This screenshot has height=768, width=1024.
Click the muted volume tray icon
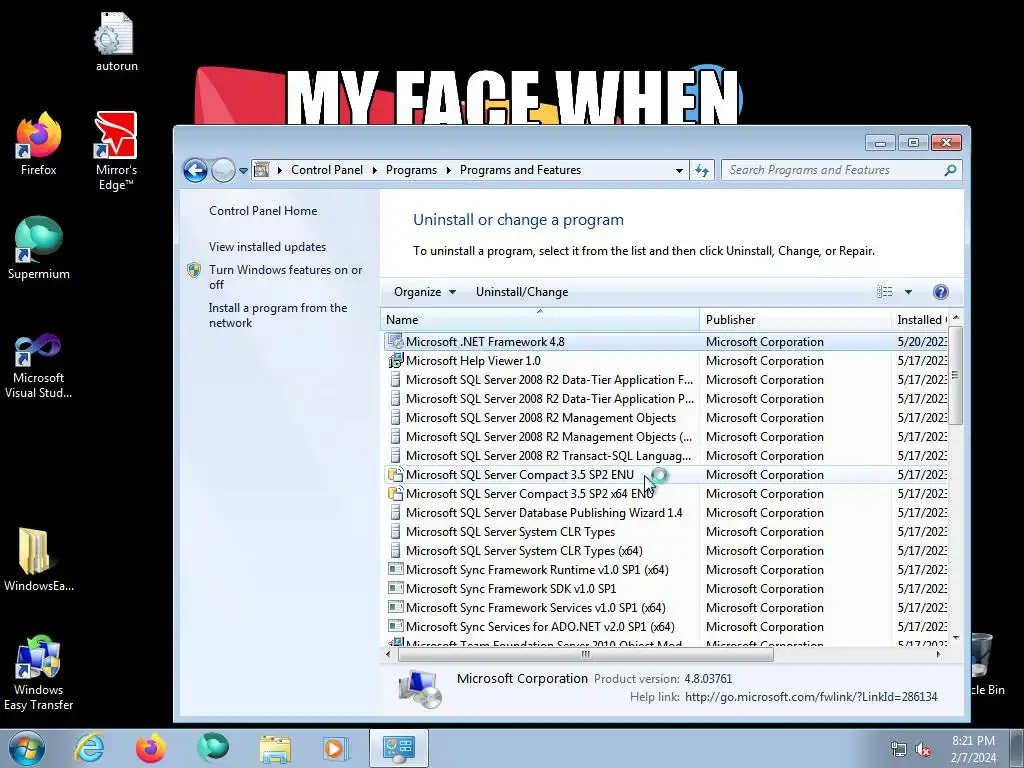click(x=923, y=749)
